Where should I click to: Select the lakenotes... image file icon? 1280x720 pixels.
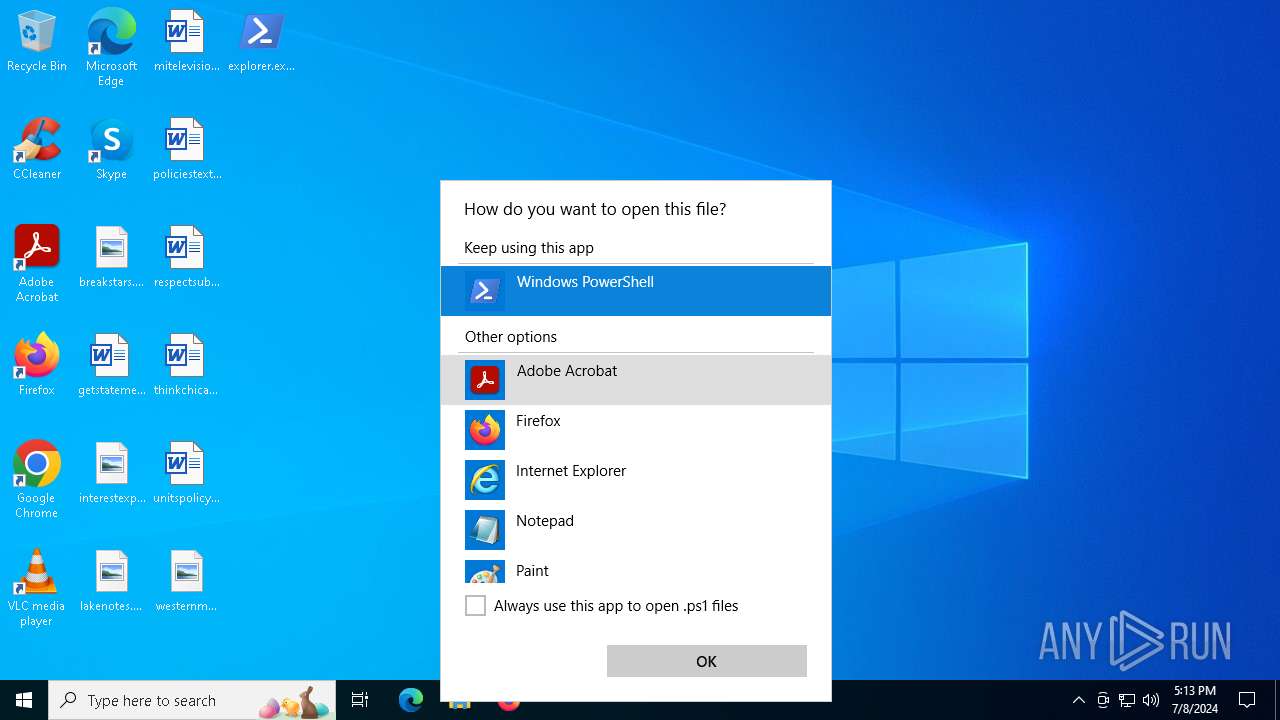(111, 582)
